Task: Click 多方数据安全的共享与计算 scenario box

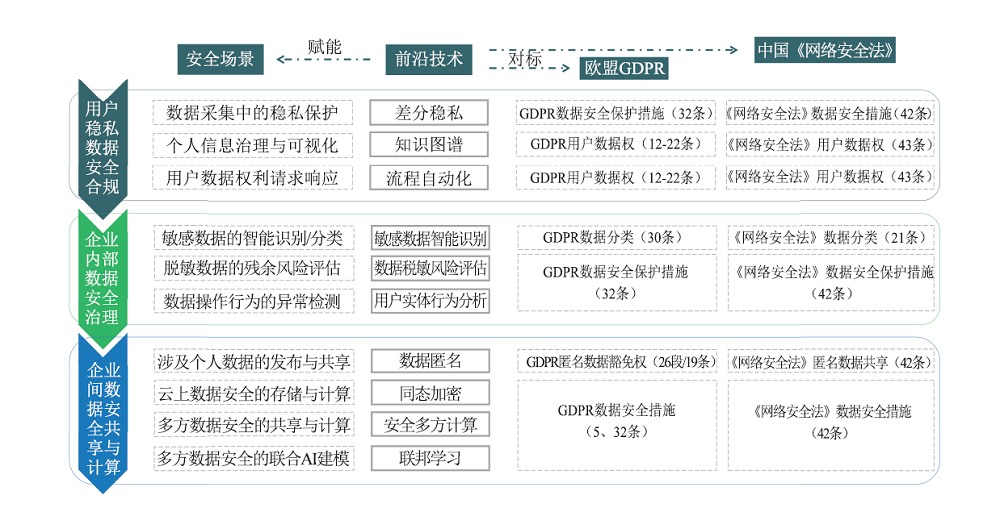Action: [x=253, y=425]
